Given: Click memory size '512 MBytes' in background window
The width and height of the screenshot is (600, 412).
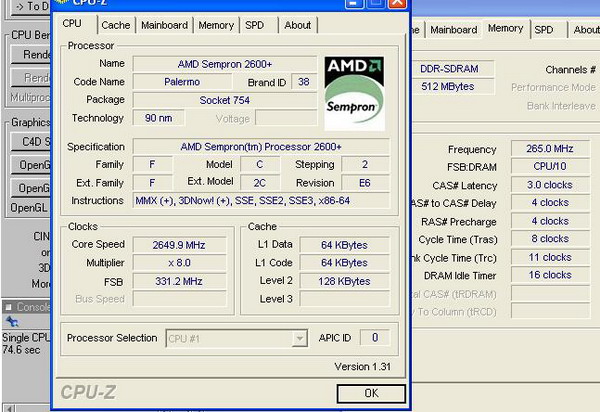Looking at the screenshot, I should tap(453, 86).
